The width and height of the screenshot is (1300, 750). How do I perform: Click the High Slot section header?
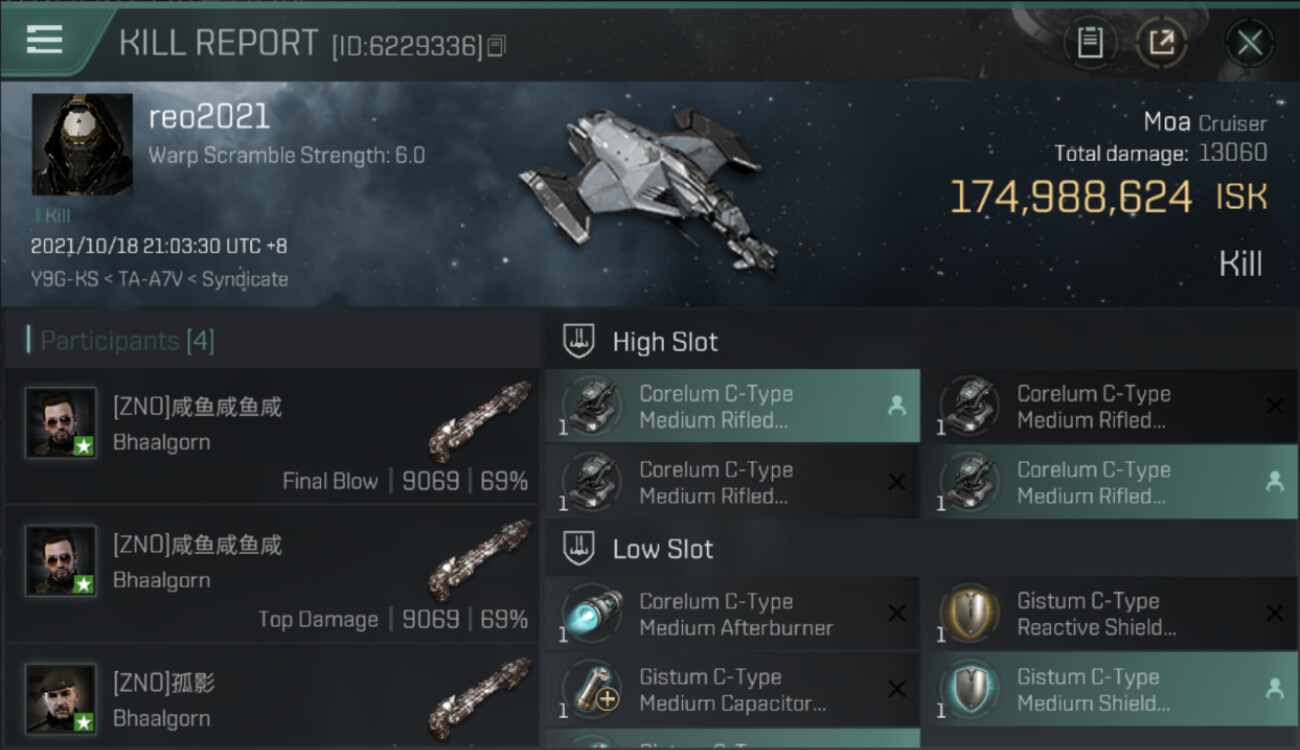(665, 342)
